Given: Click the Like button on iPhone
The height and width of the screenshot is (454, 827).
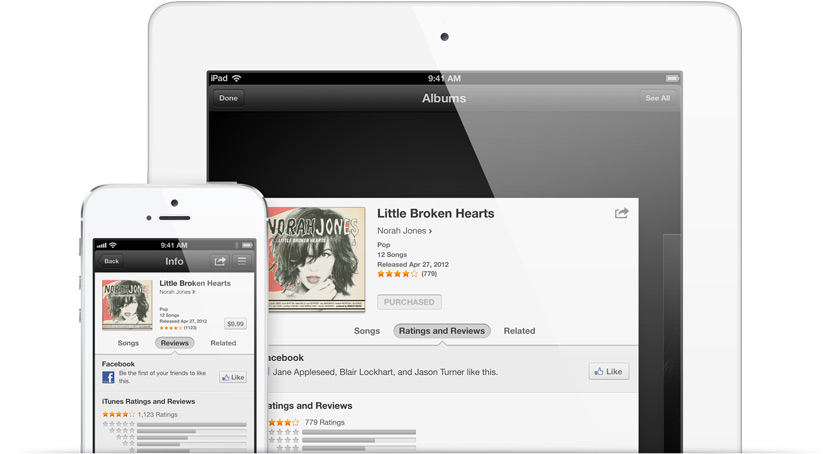Looking at the screenshot, I should click(x=233, y=378).
